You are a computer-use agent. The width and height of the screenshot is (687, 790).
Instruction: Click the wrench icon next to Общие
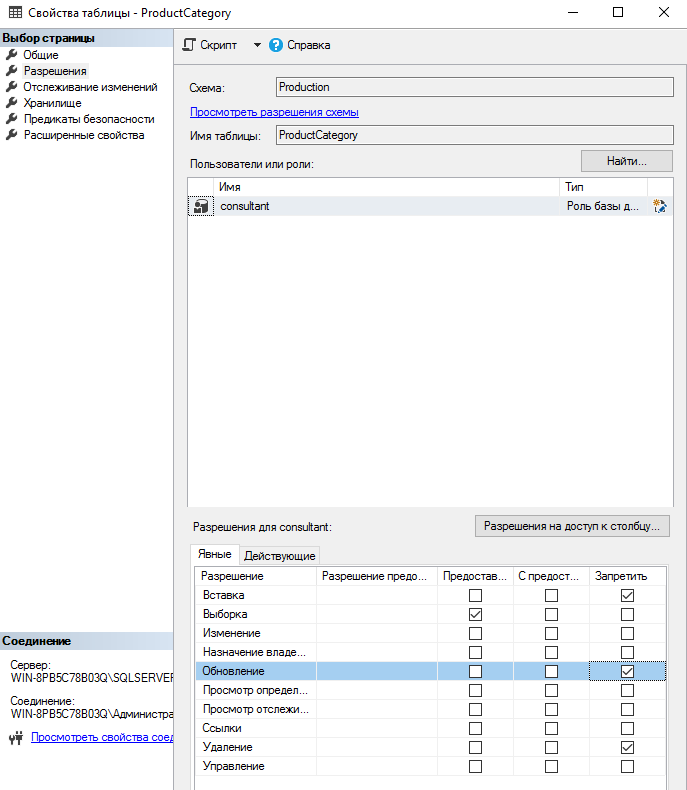[x=12, y=54]
